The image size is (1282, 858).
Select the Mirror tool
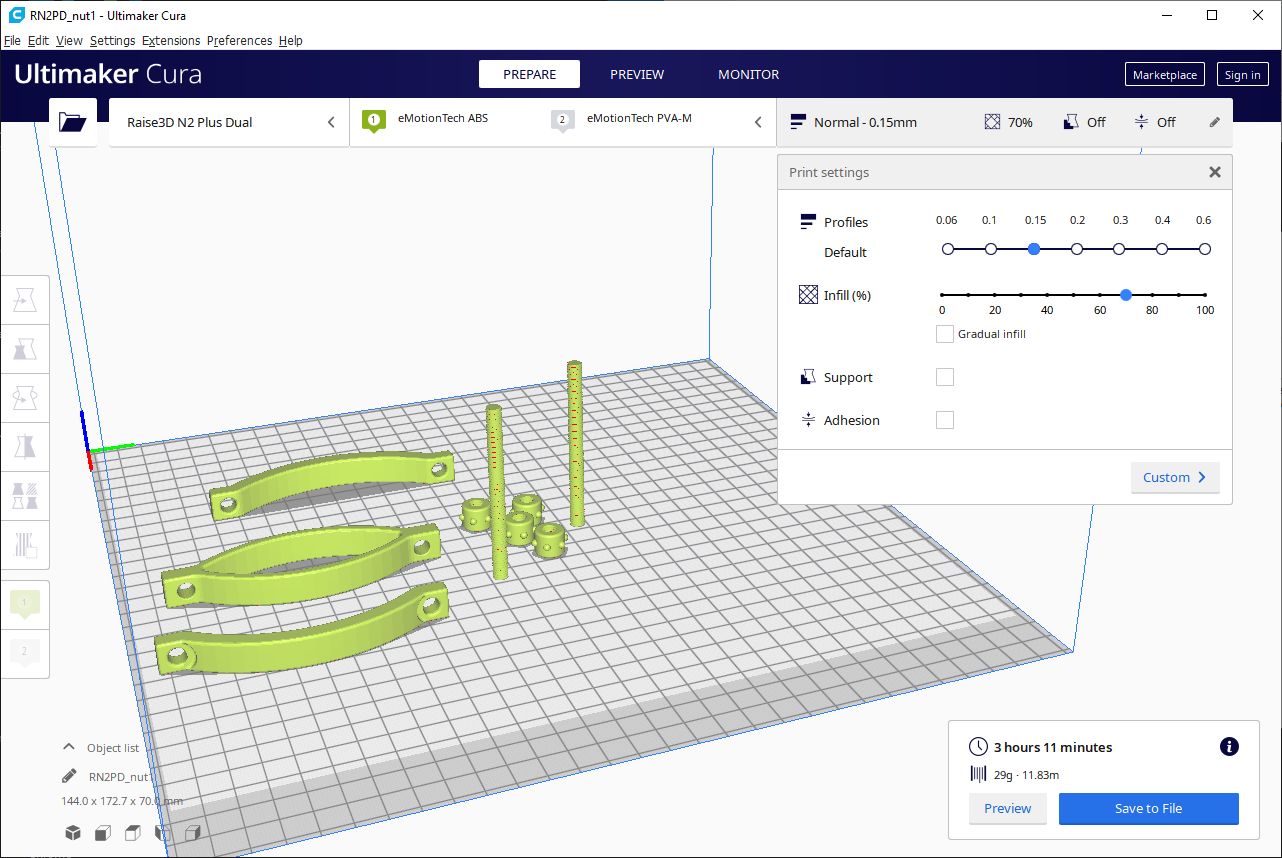pyautogui.click(x=25, y=447)
